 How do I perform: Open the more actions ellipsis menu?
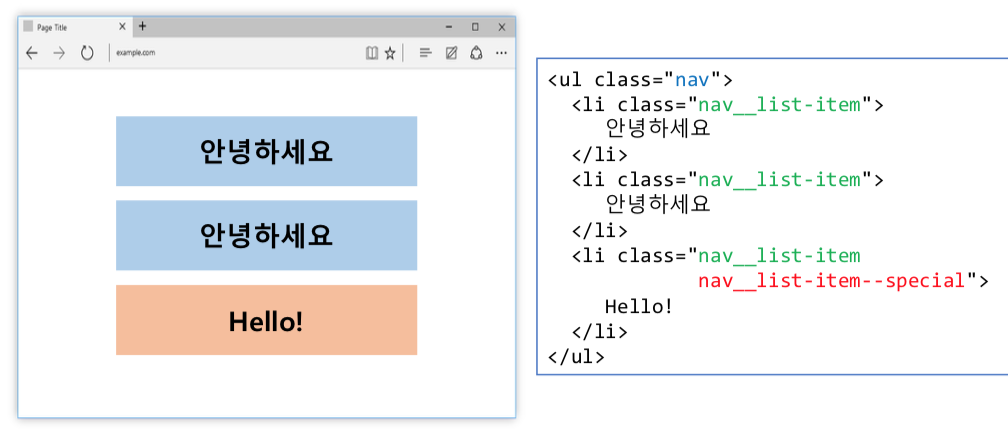501,53
